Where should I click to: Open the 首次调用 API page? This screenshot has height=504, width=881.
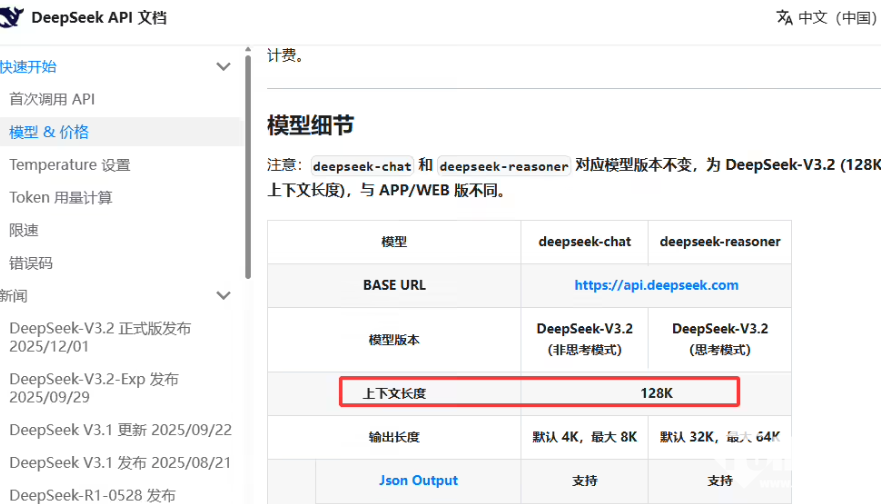[52, 99]
